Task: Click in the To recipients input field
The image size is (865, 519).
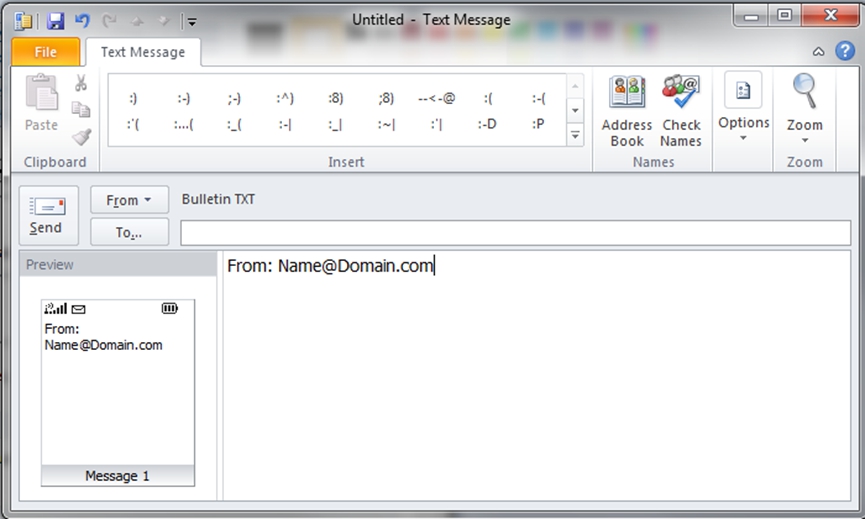Action: point(515,233)
